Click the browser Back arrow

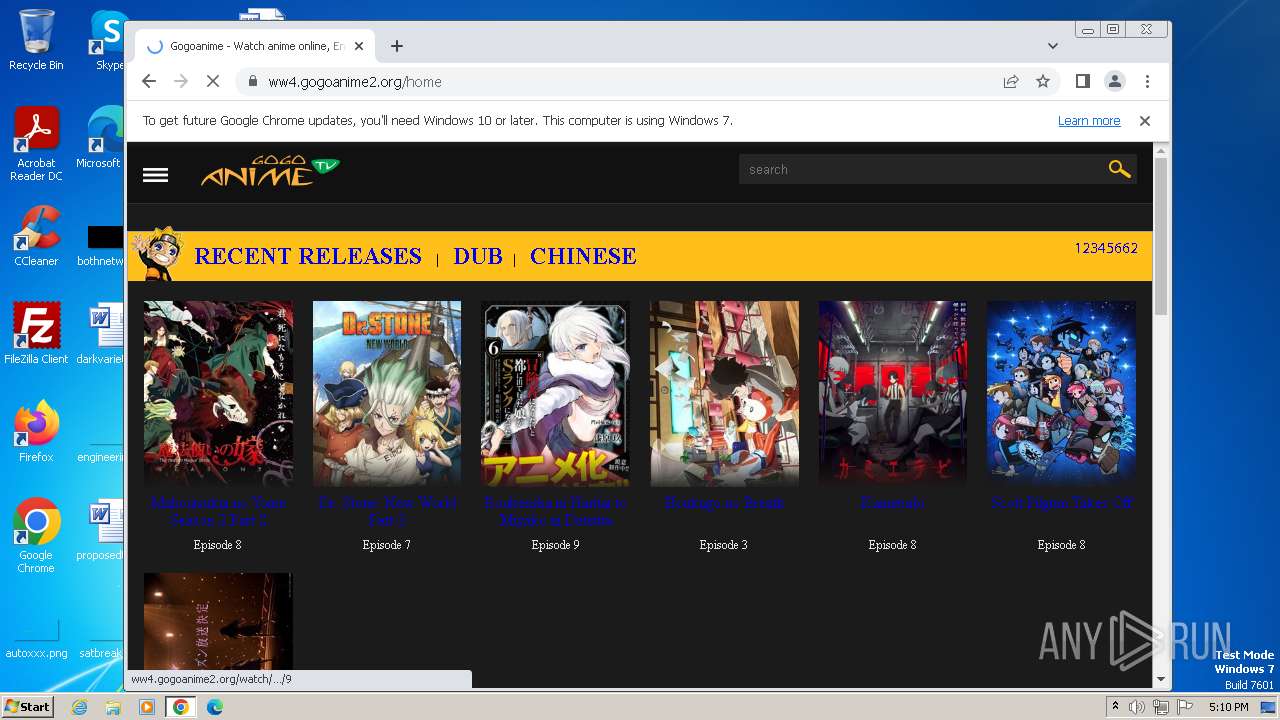point(149,82)
